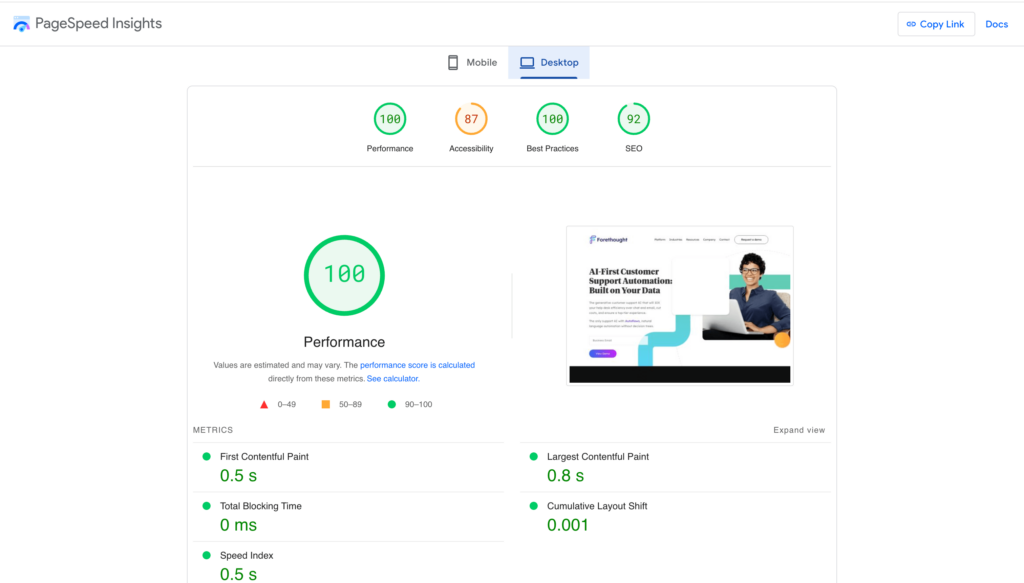The width and height of the screenshot is (1024, 583).
Task: Jump to the SEO score gauge 92
Action: pos(633,119)
